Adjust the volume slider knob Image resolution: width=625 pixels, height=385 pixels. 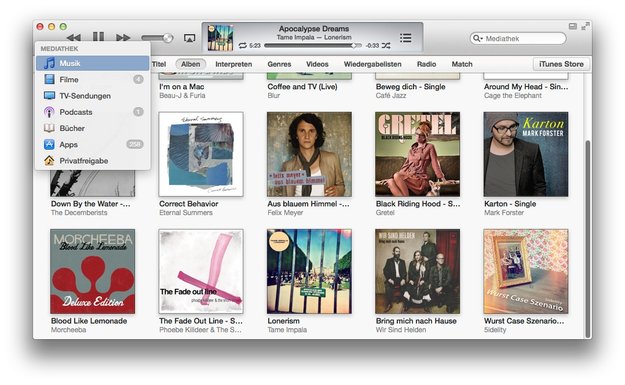tap(168, 38)
